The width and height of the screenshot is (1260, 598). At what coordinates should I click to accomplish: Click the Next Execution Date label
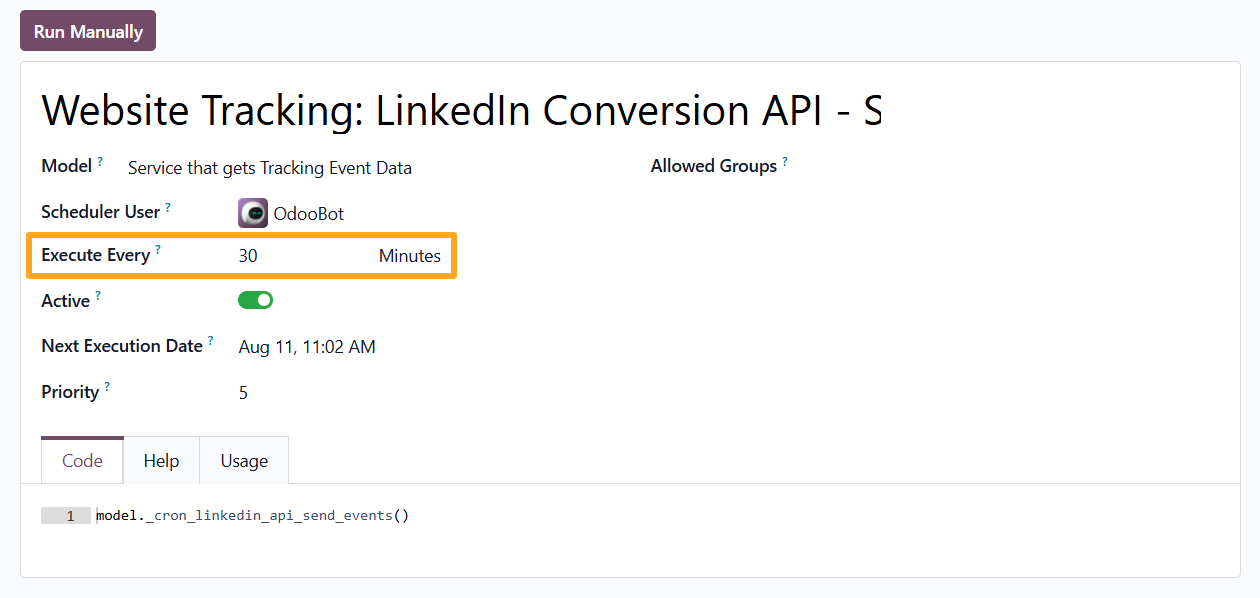pyautogui.click(x=122, y=346)
